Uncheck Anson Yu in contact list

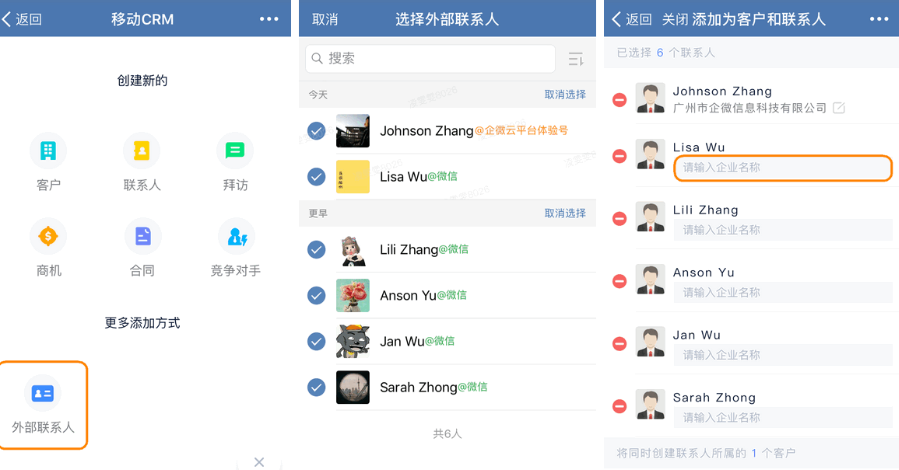[x=316, y=295]
